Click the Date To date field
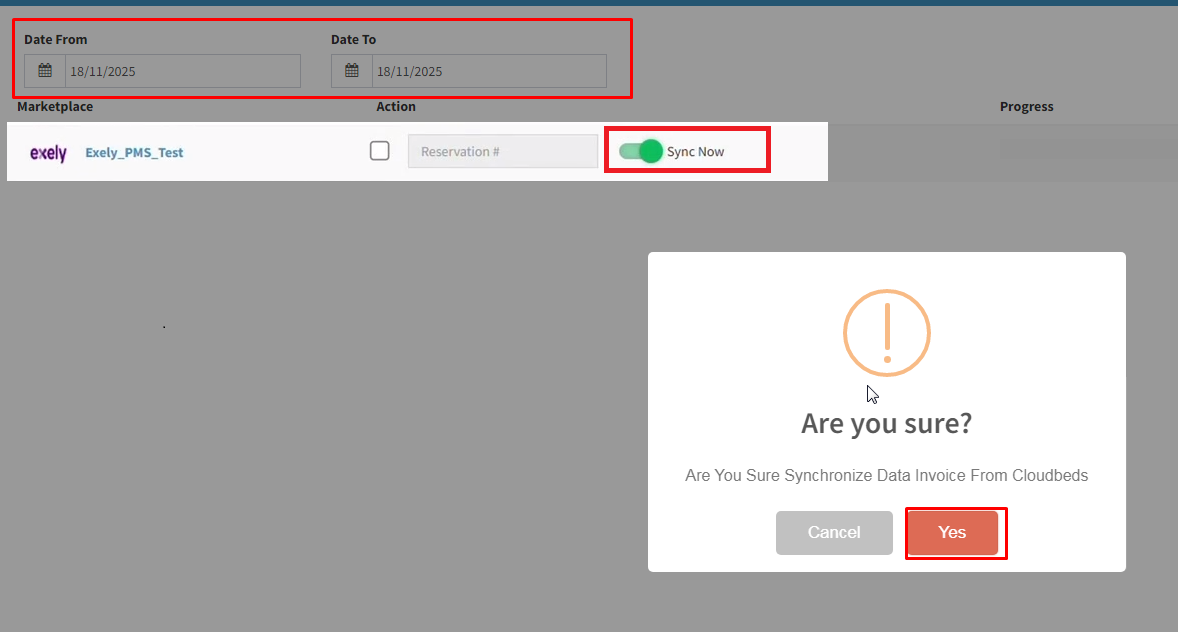Image resolution: width=1178 pixels, height=636 pixels. (488, 71)
